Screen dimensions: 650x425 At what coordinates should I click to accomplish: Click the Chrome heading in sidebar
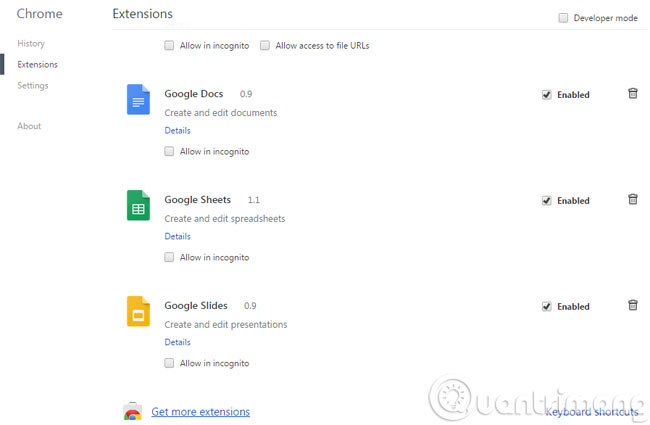tap(39, 14)
